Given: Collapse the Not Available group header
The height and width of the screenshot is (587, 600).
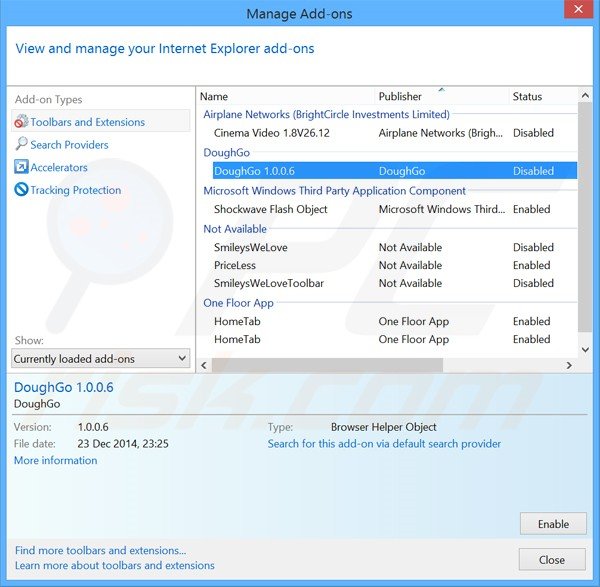Looking at the screenshot, I should [235, 229].
